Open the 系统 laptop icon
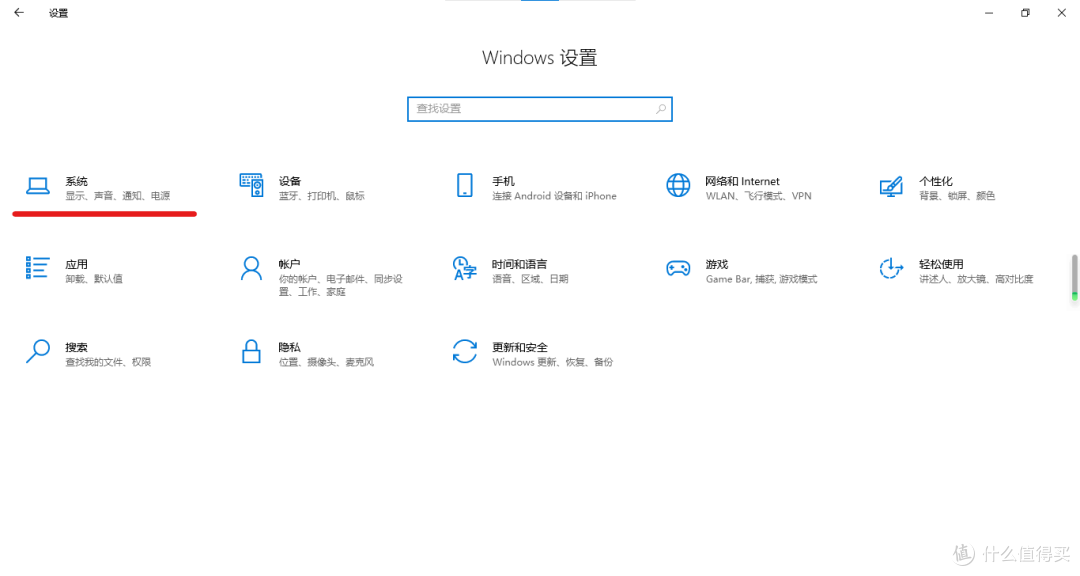Viewport: 1080px width, 576px height. pos(38,186)
